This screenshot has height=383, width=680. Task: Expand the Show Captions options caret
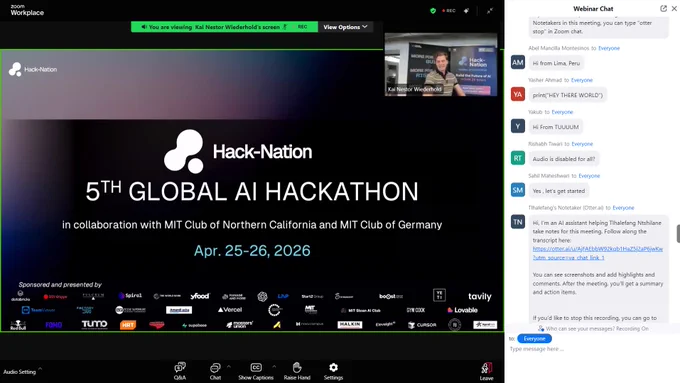pyautogui.click(x=274, y=367)
